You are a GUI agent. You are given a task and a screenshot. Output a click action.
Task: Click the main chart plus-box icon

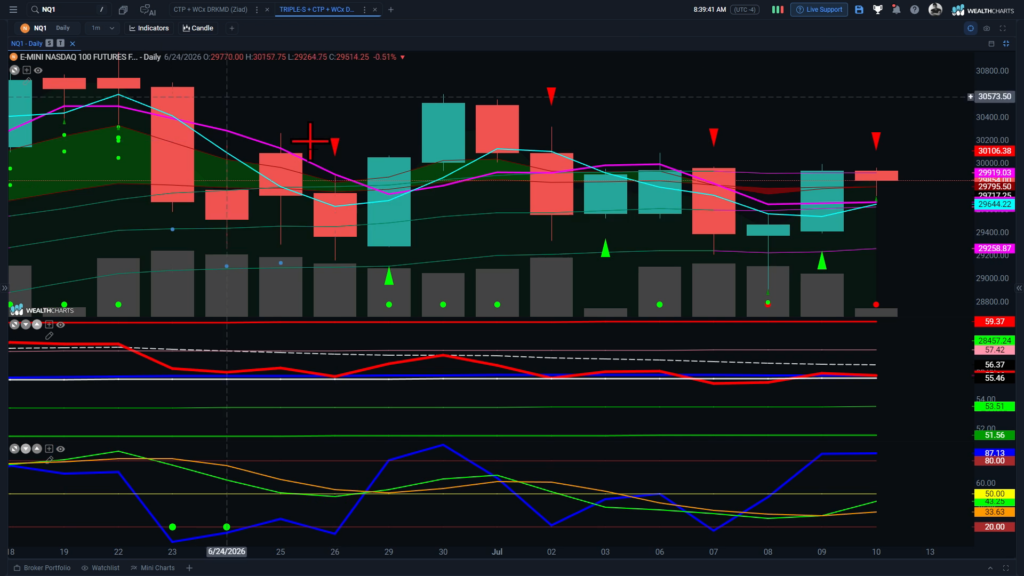(x=27, y=70)
